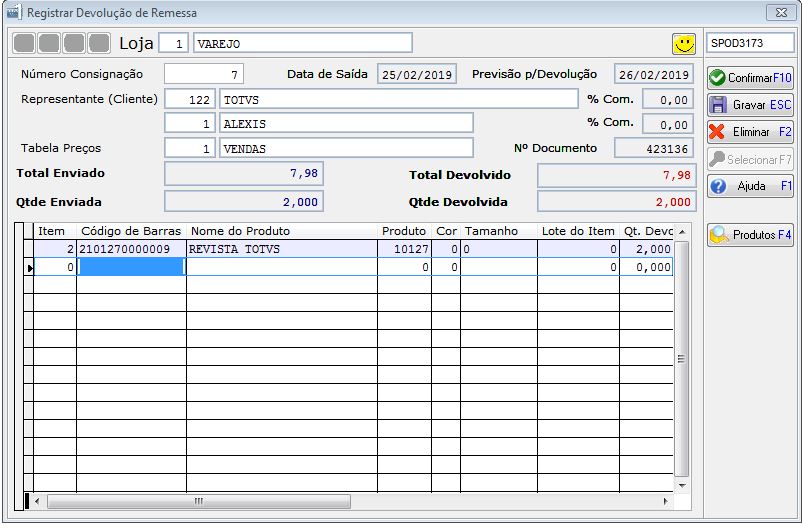802x530 pixels.
Task: Click the Total Devolvido value field
Action: pos(617,175)
